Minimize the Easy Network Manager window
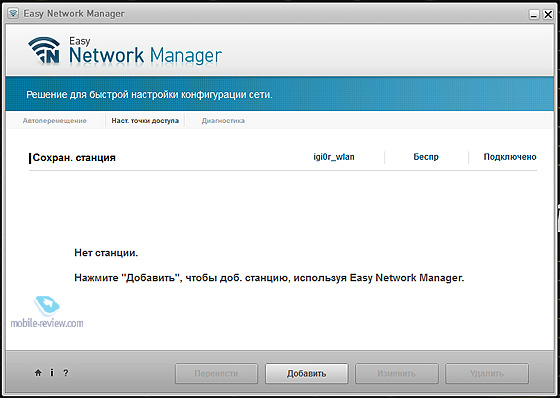The image size is (560, 398). [534, 14]
